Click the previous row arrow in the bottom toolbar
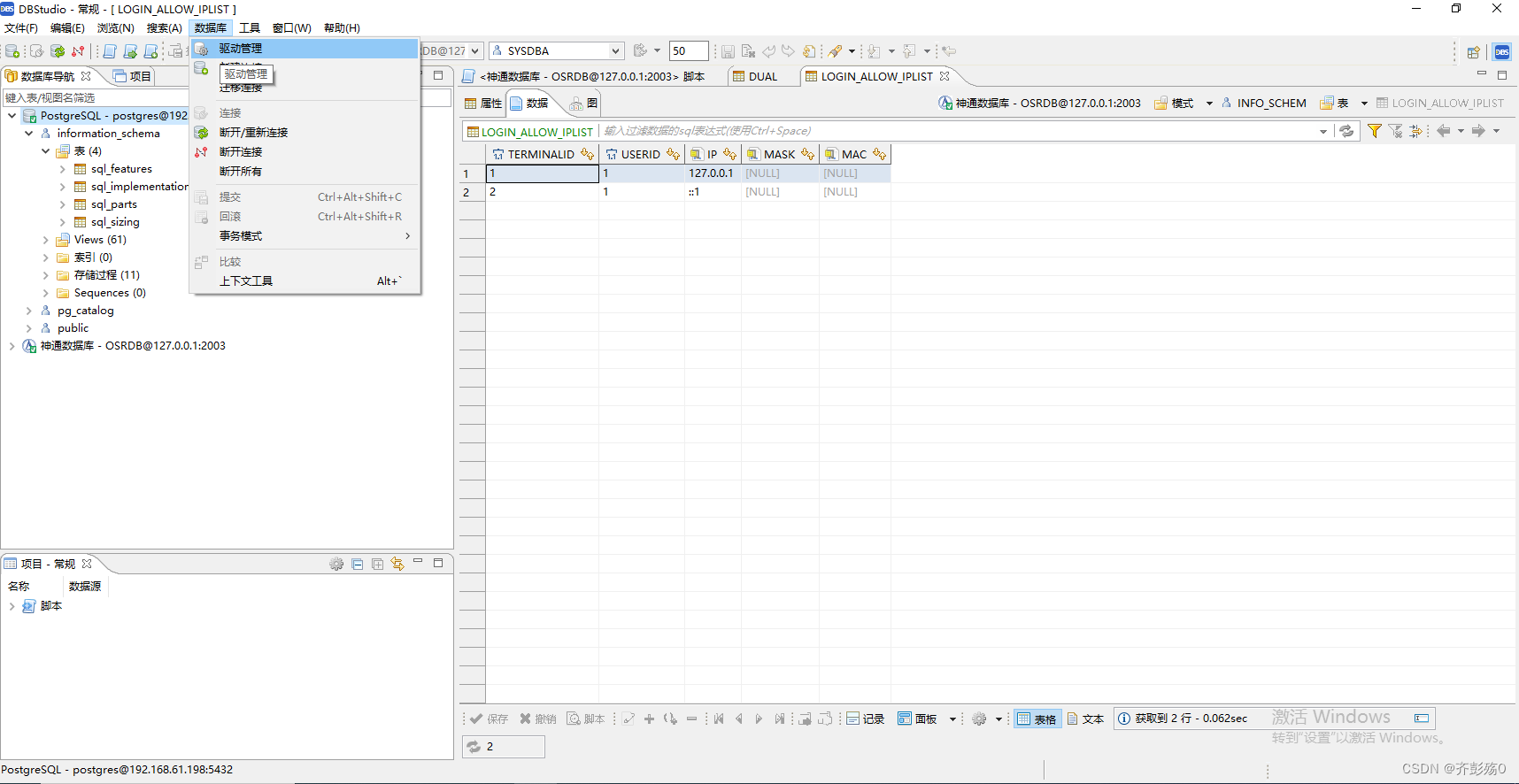This screenshot has width=1519, height=784. pos(739,719)
